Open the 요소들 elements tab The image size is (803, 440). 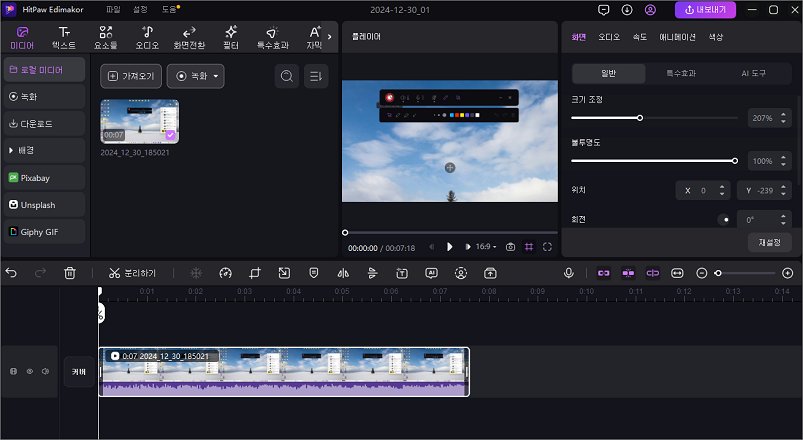(105, 38)
